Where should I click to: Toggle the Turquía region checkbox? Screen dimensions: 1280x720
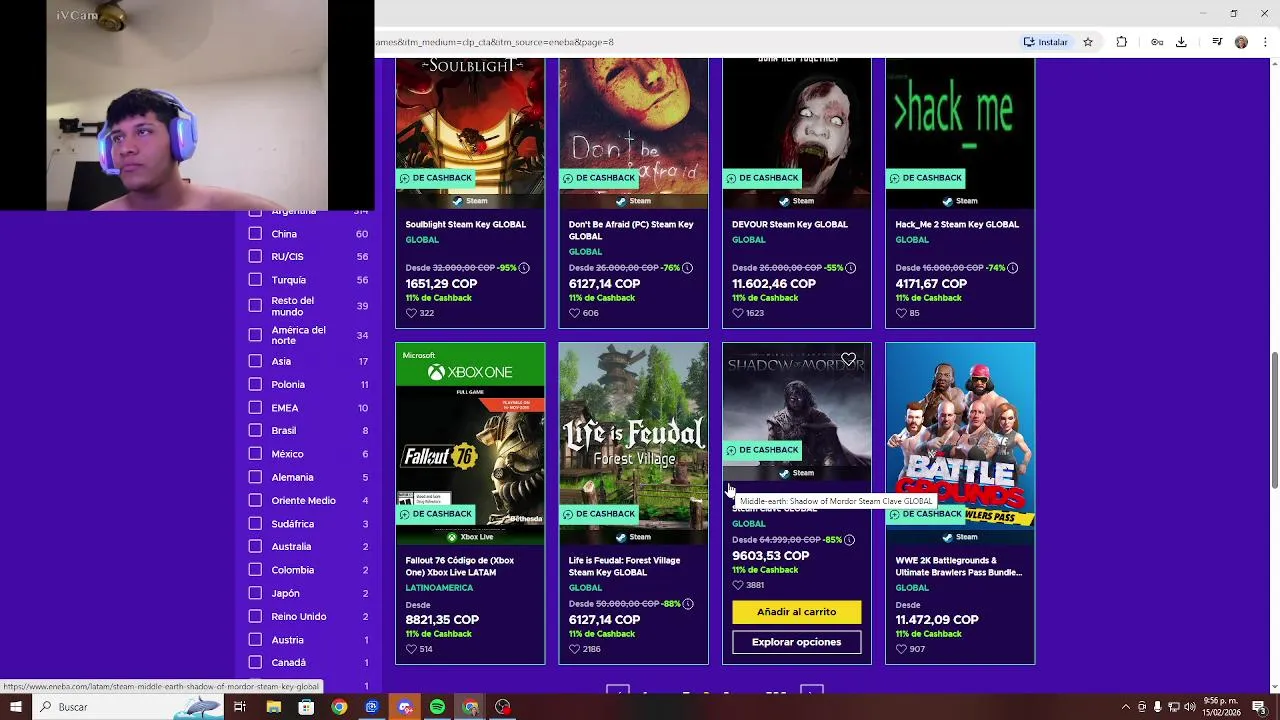click(x=255, y=280)
